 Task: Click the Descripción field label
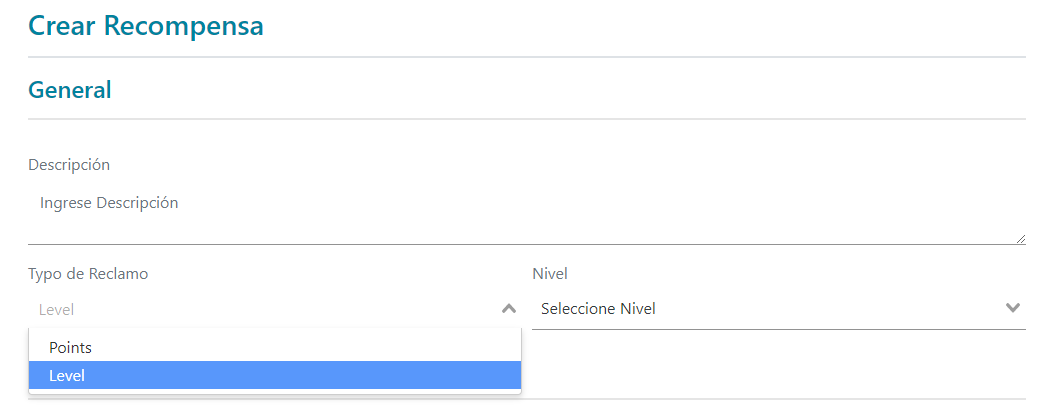(x=69, y=164)
